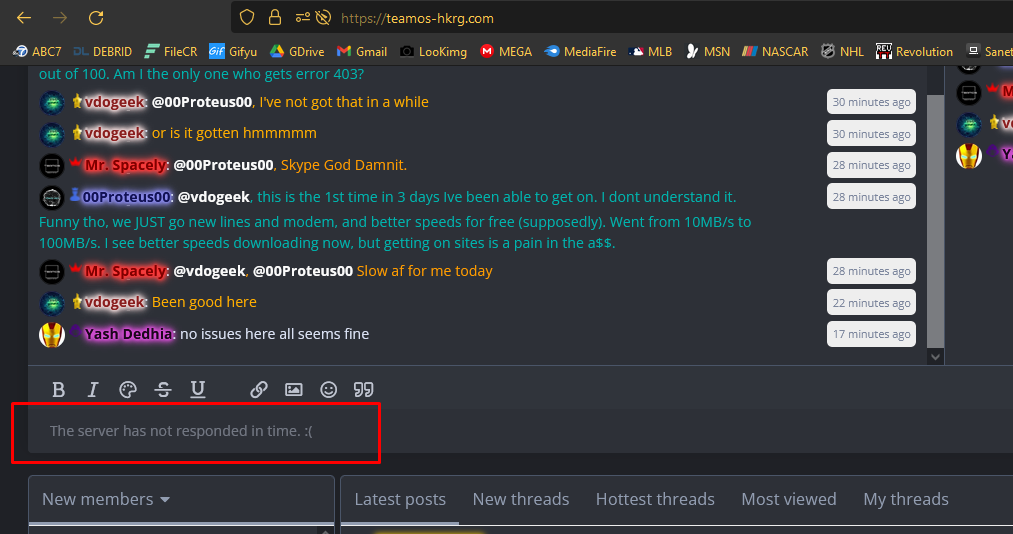The image size is (1013, 534).
Task: Open the smilies emoji picker
Action: point(329,389)
